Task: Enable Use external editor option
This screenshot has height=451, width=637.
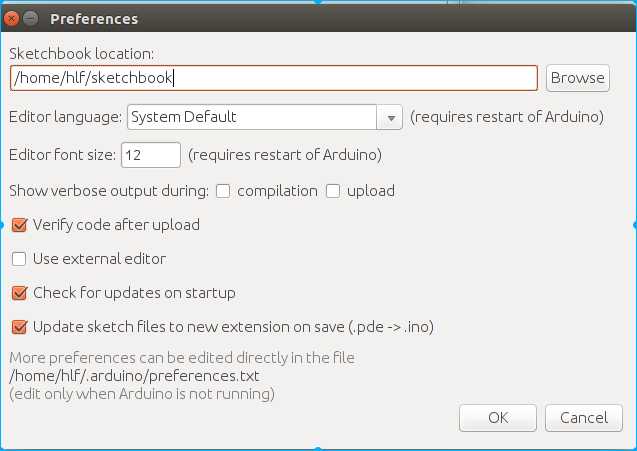Action: 19,259
